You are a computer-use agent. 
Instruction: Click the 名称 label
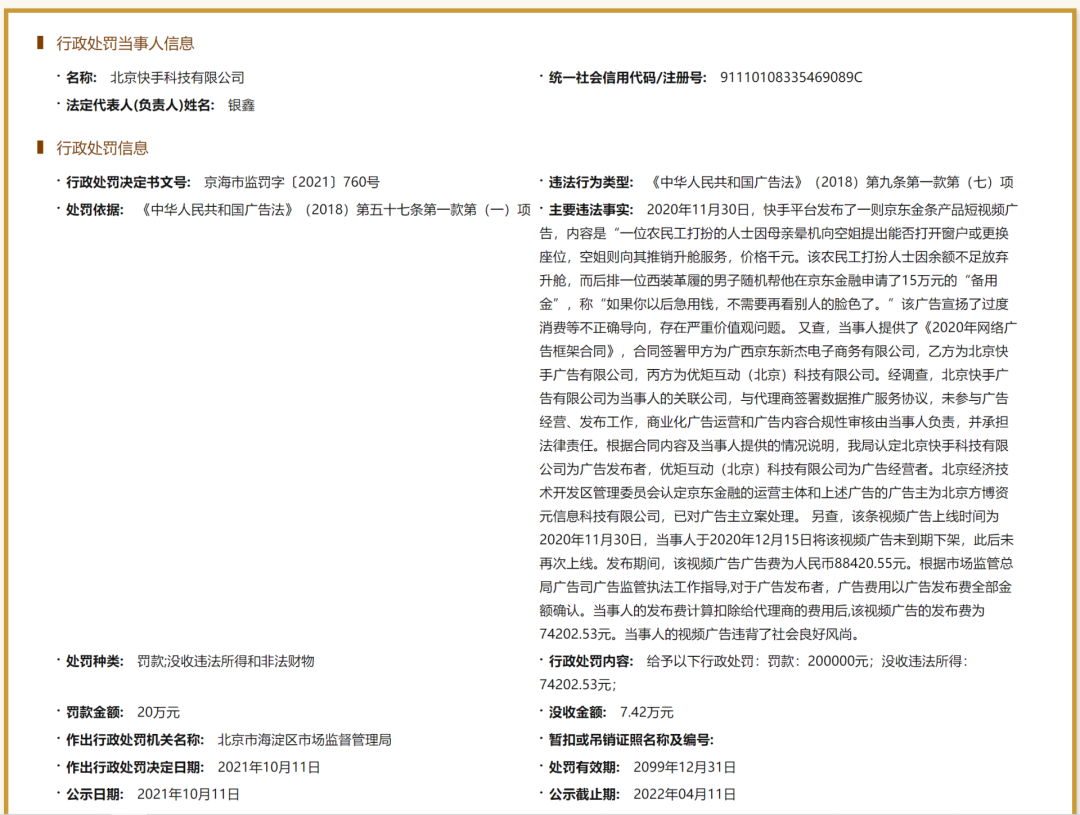pyautogui.click(x=81, y=78)
